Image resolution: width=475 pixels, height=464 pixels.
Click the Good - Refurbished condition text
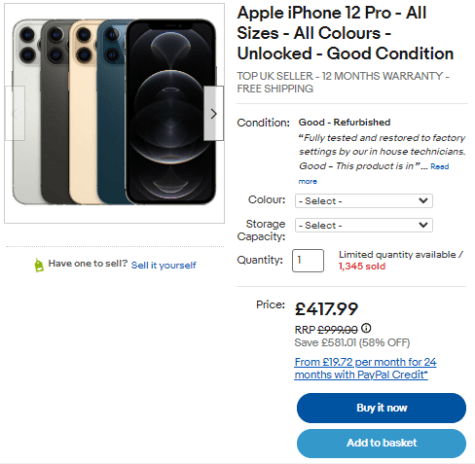[x=344, y=122]
